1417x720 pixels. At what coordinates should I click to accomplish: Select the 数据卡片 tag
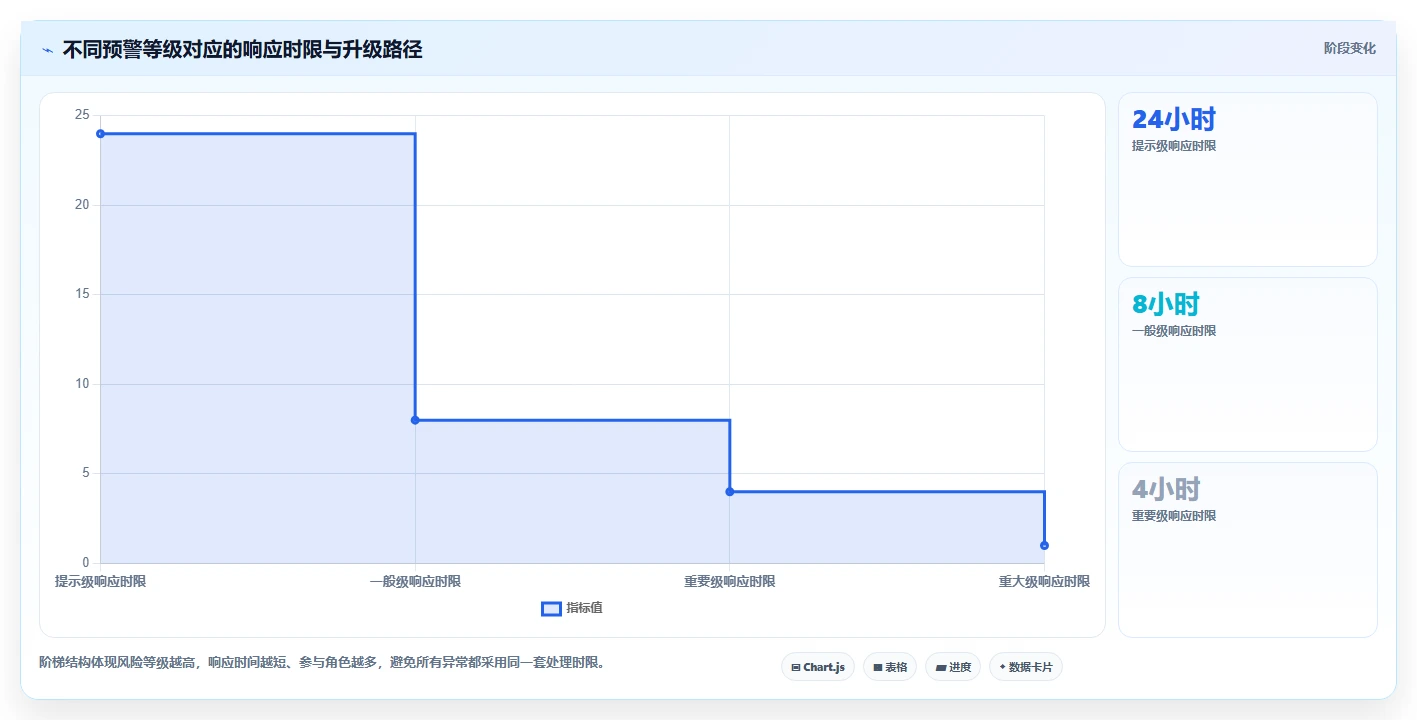tap(1025, 667)
